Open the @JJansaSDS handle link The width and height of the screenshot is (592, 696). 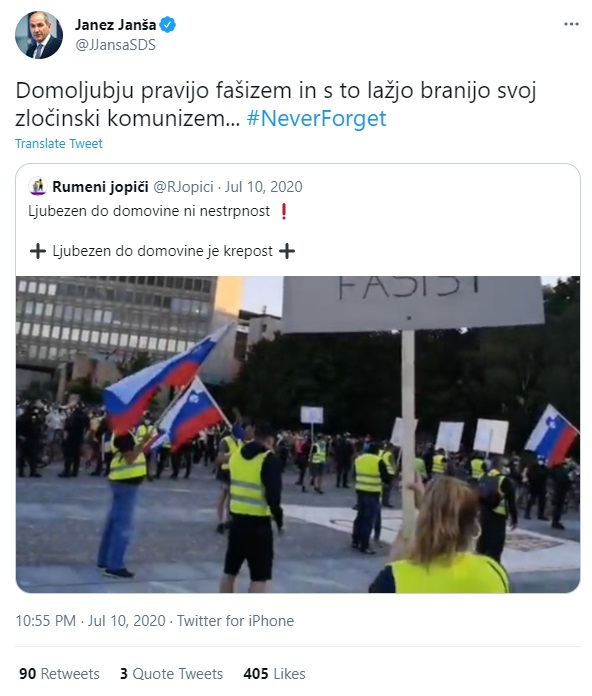[115, 45]
